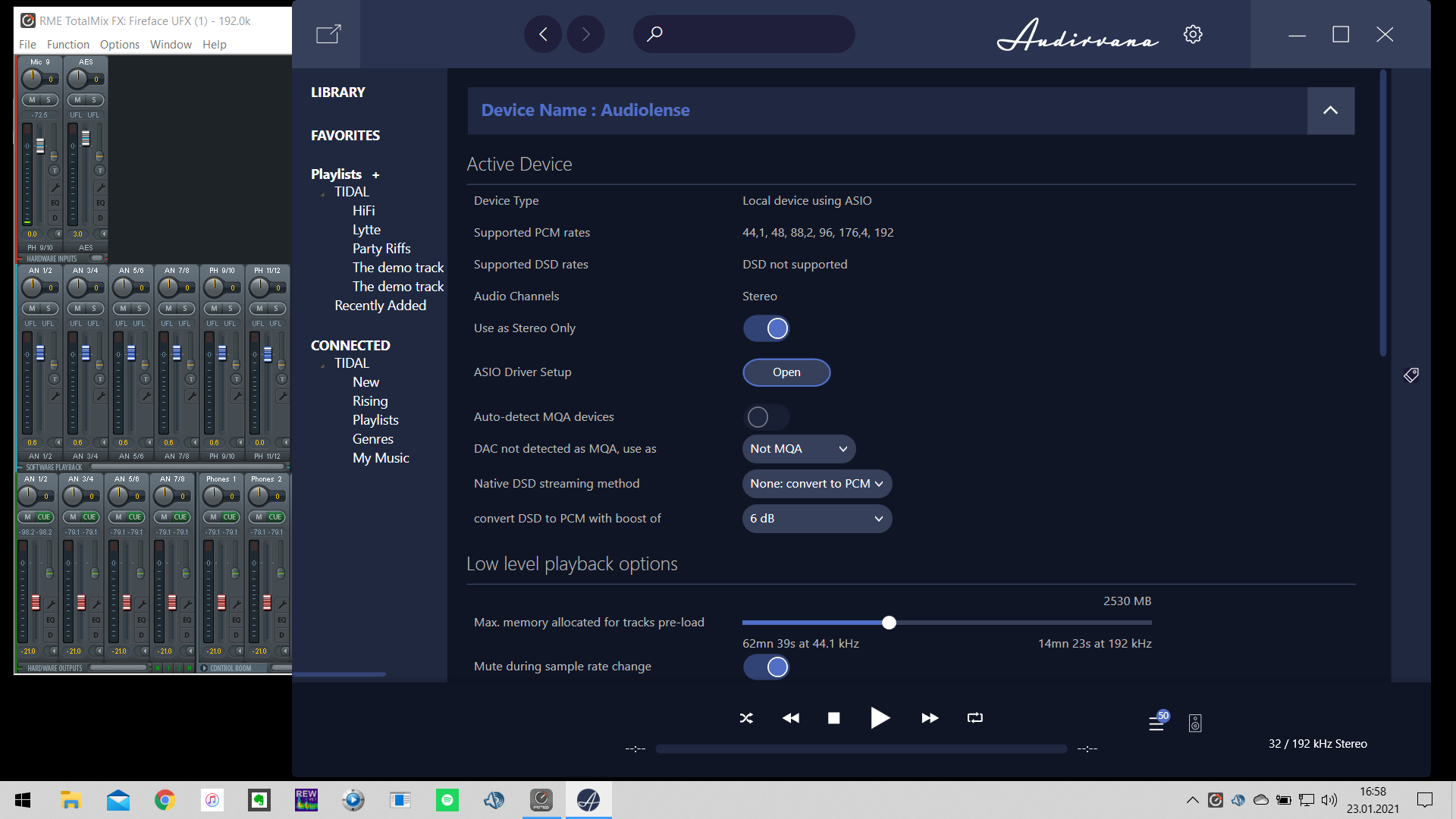Screen dimensions: 1456x819
Task: Toggle repeat mode
Action: pyautogui.click(x=975, y=717)
